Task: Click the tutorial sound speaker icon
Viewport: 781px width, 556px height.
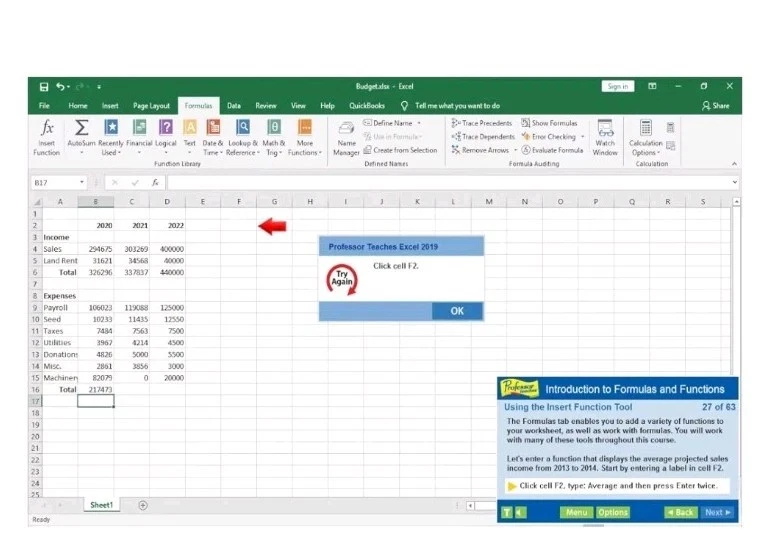Action: pyautogui.click(x=520, y=513)
